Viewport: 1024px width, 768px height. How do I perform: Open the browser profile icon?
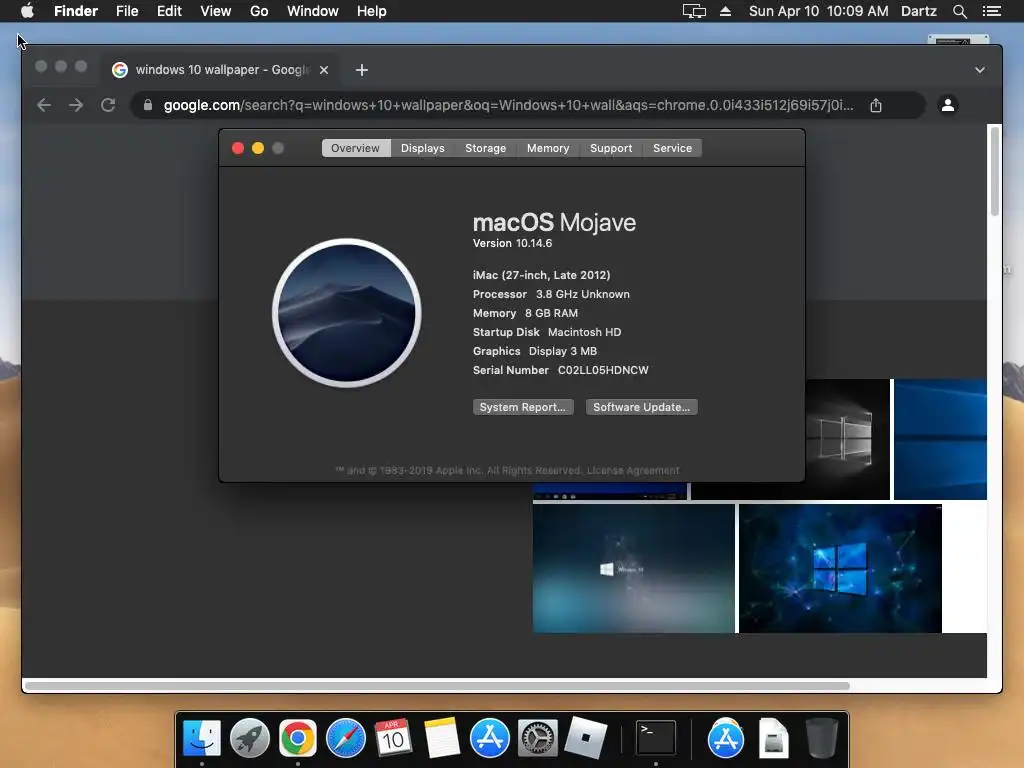(x=948, y=105)
